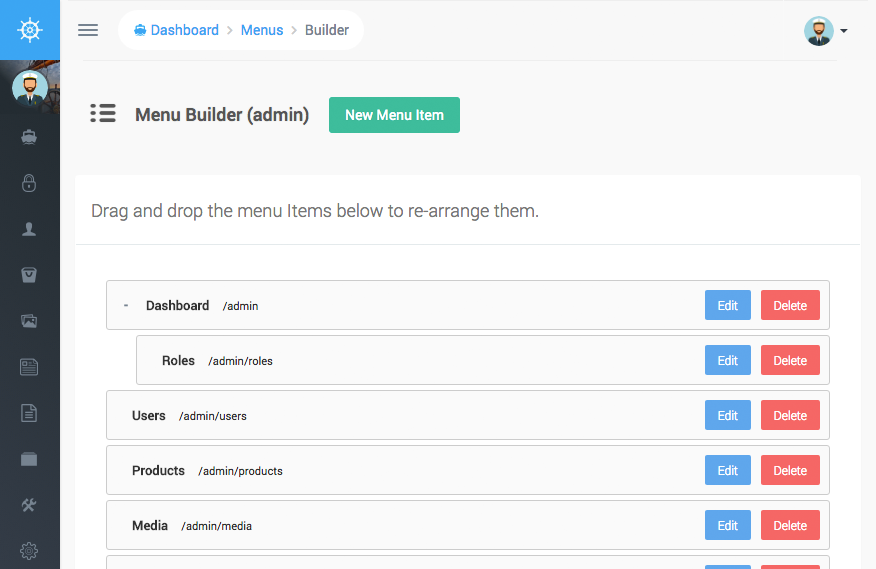Go to Menus breadcrumb link
Viewport: 876px width, 569px height.
(x=262, y=30)
